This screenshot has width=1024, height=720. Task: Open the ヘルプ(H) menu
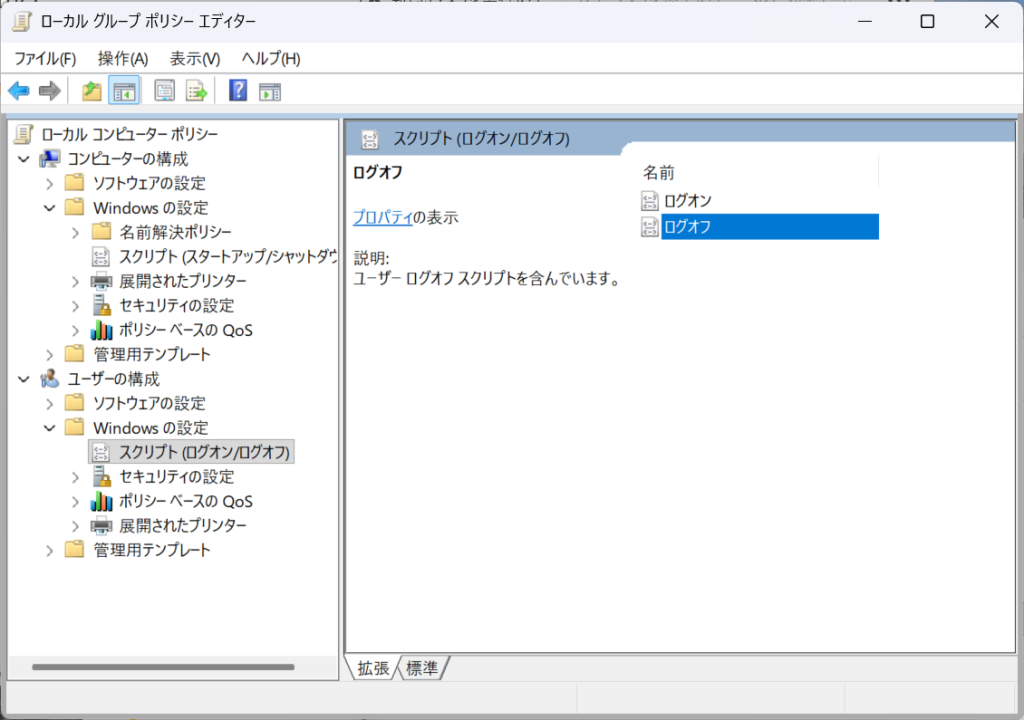pos(271,59)
